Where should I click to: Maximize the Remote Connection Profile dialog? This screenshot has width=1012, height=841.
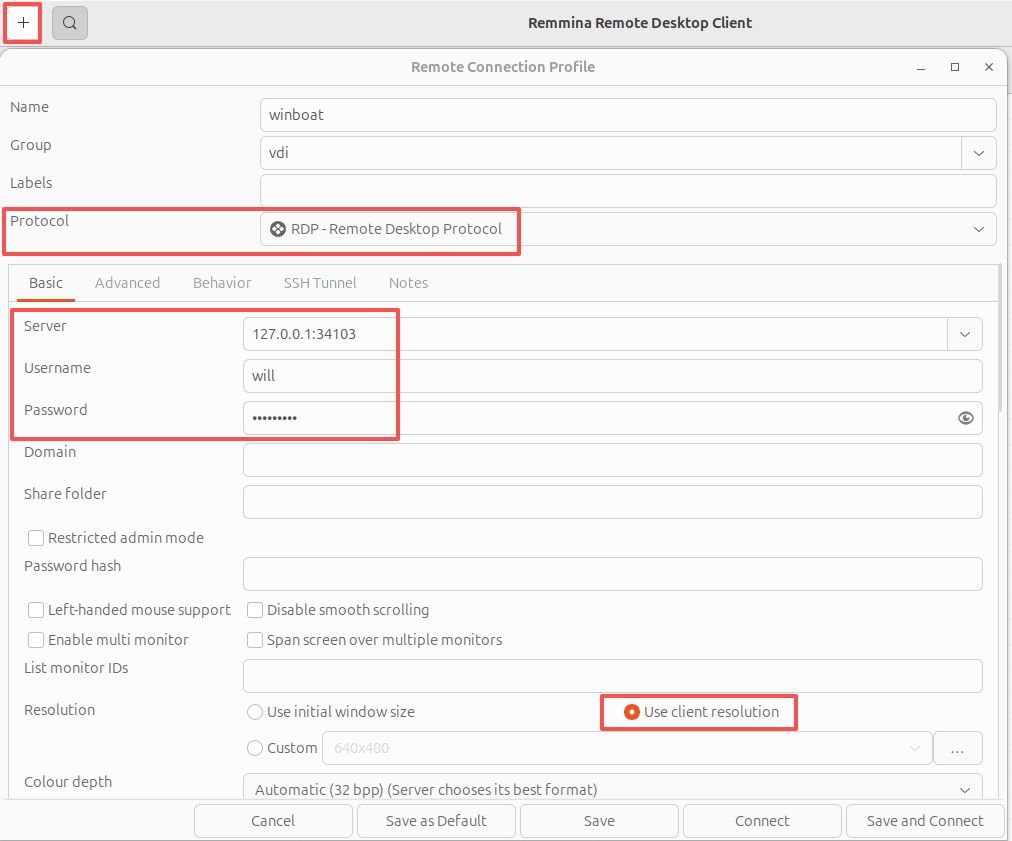coord(955,67)
